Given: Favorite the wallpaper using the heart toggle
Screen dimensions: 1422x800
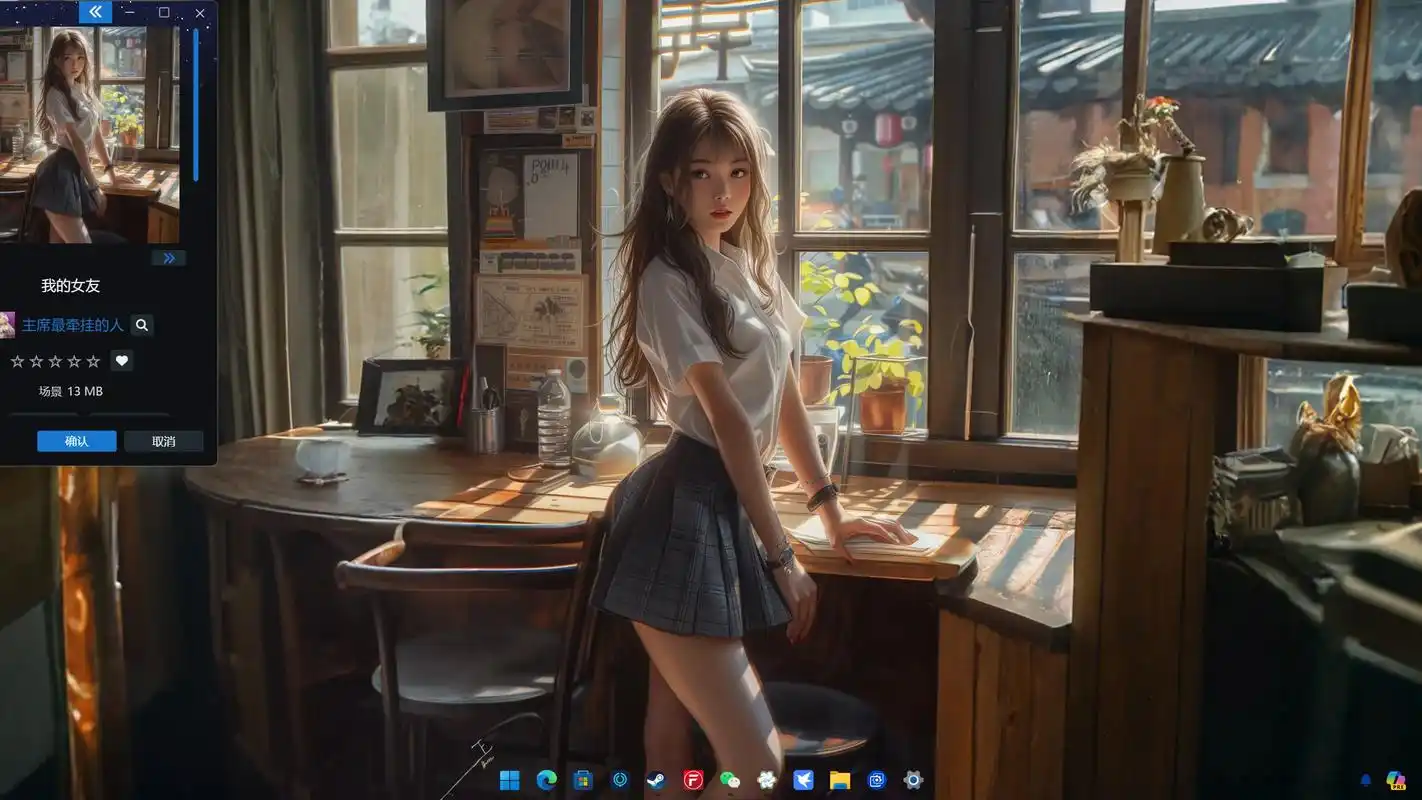Looking at the screenshot, I should [x=121, y=360].
